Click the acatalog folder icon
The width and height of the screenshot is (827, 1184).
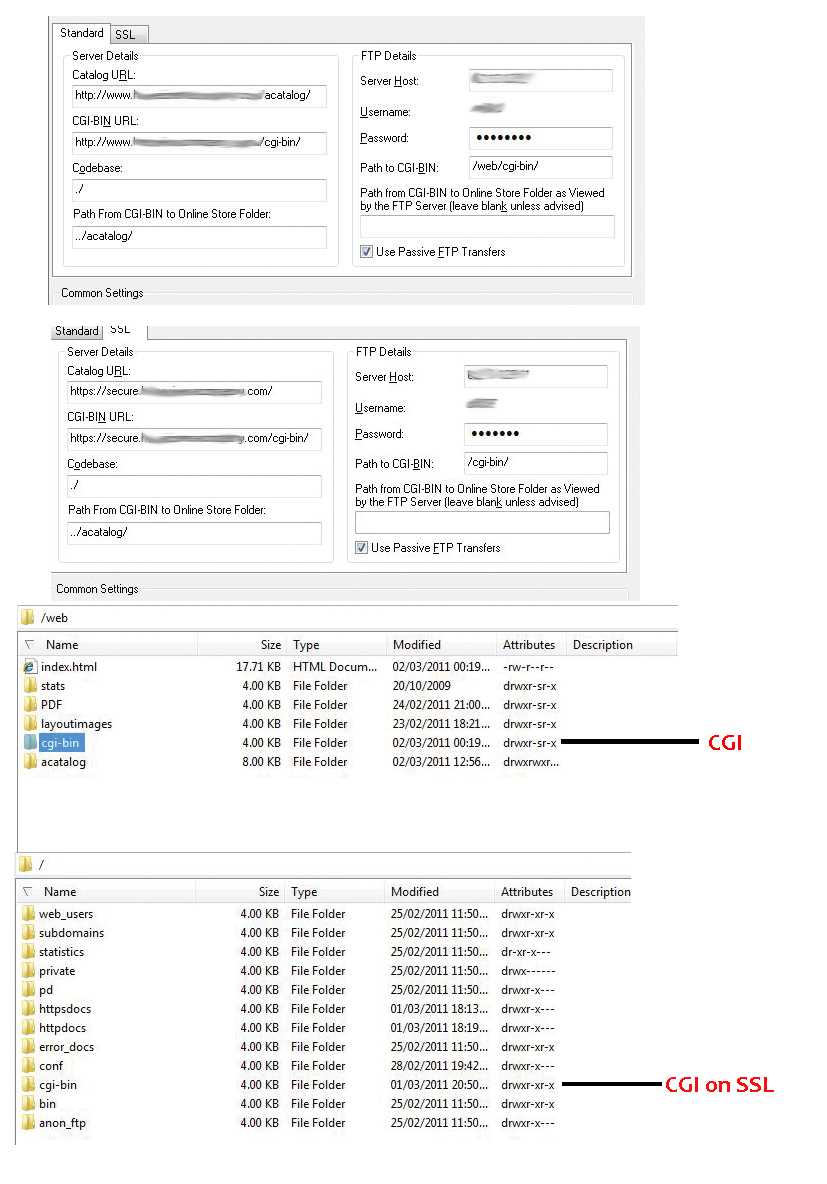pyautogui.click(x=30, y=762)
